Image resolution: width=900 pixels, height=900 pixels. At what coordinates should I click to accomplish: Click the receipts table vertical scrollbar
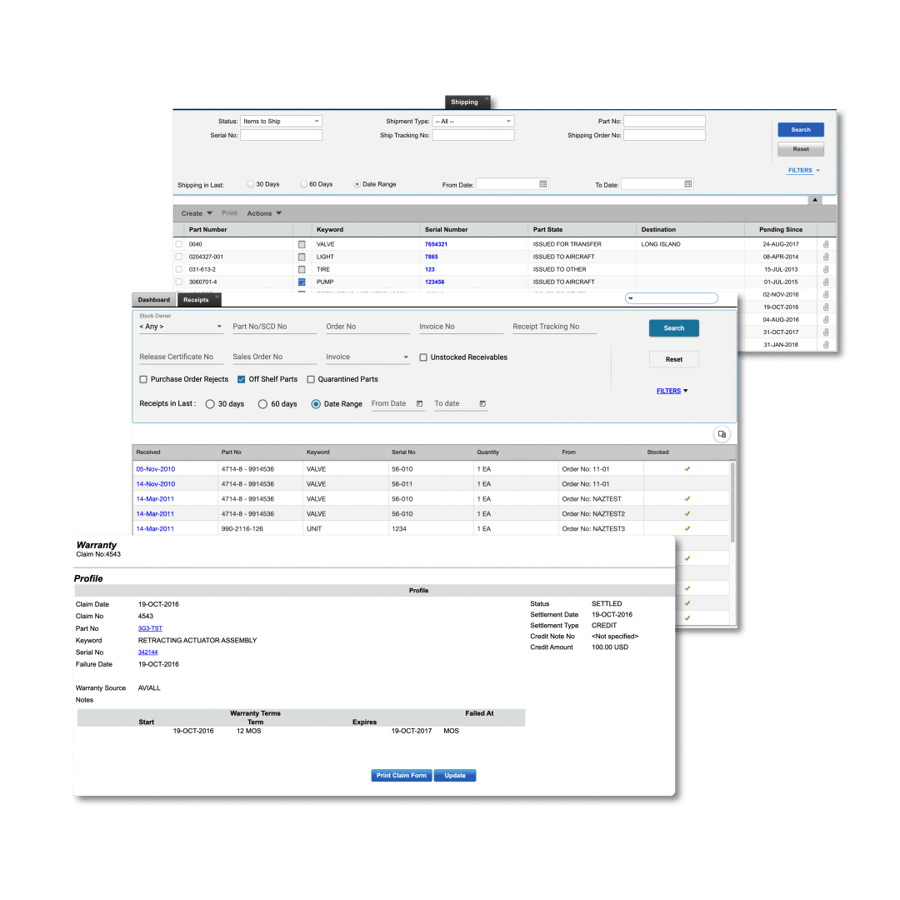[x=733, y=500]
